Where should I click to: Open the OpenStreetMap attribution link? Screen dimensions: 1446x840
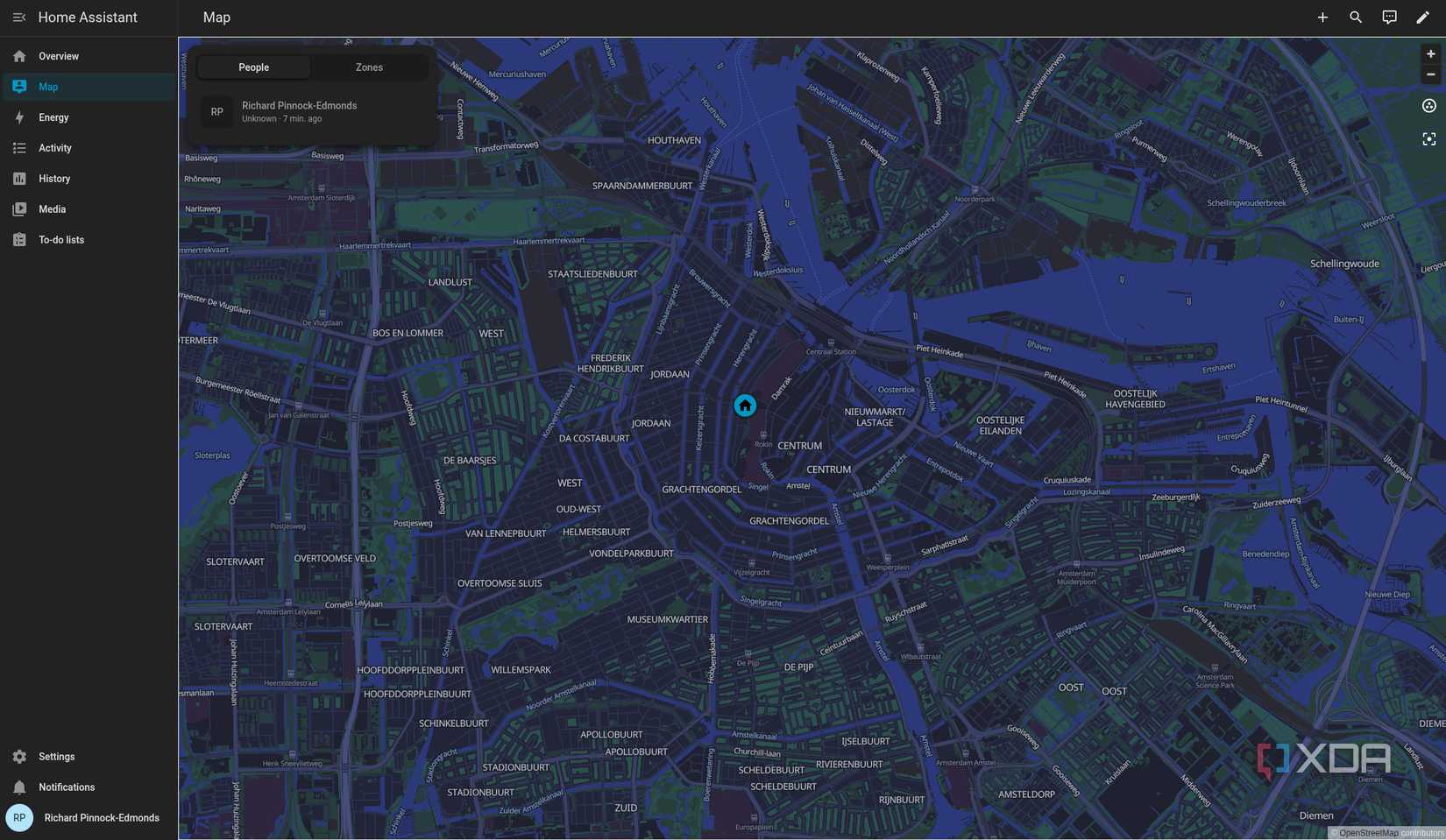[x=1368, y=833]
